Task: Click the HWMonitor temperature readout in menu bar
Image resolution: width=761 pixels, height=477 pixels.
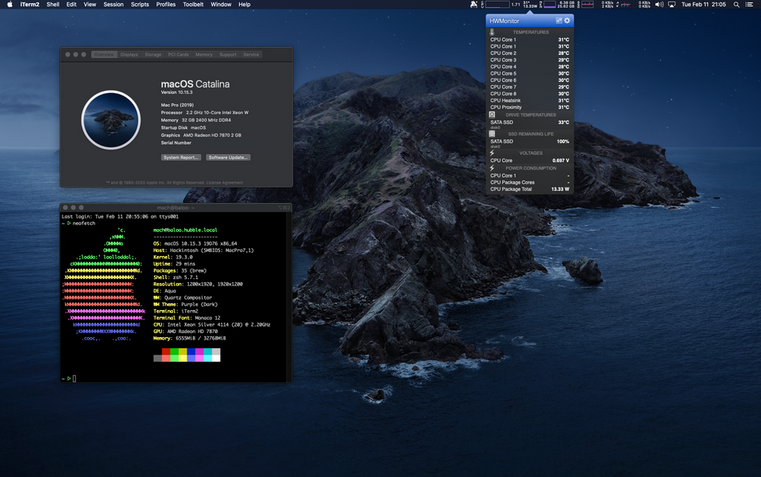Action: coord(531,4)
